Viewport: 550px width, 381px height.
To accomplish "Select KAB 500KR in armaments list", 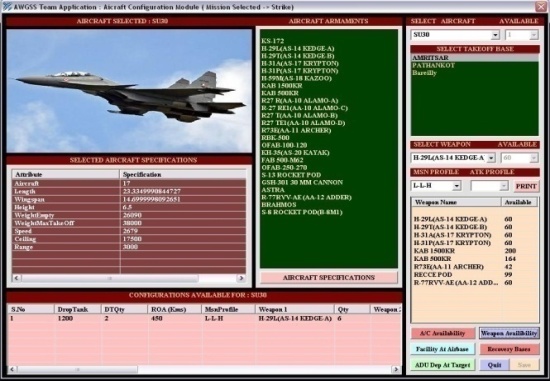I will (280, 93).
